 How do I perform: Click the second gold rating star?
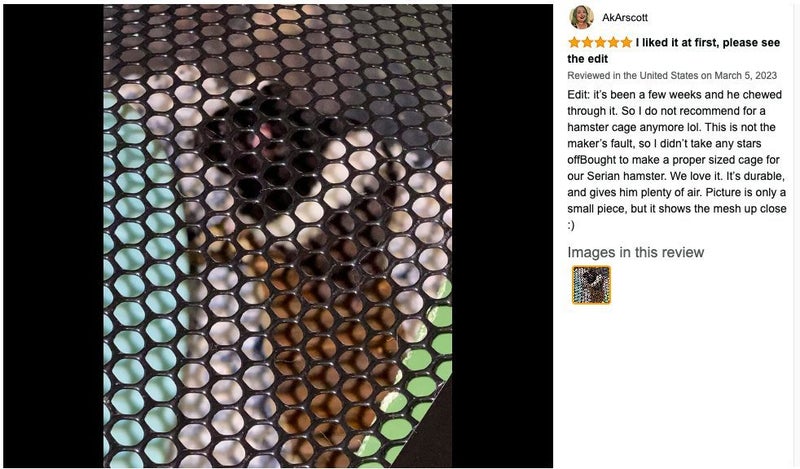pos(587,42)
